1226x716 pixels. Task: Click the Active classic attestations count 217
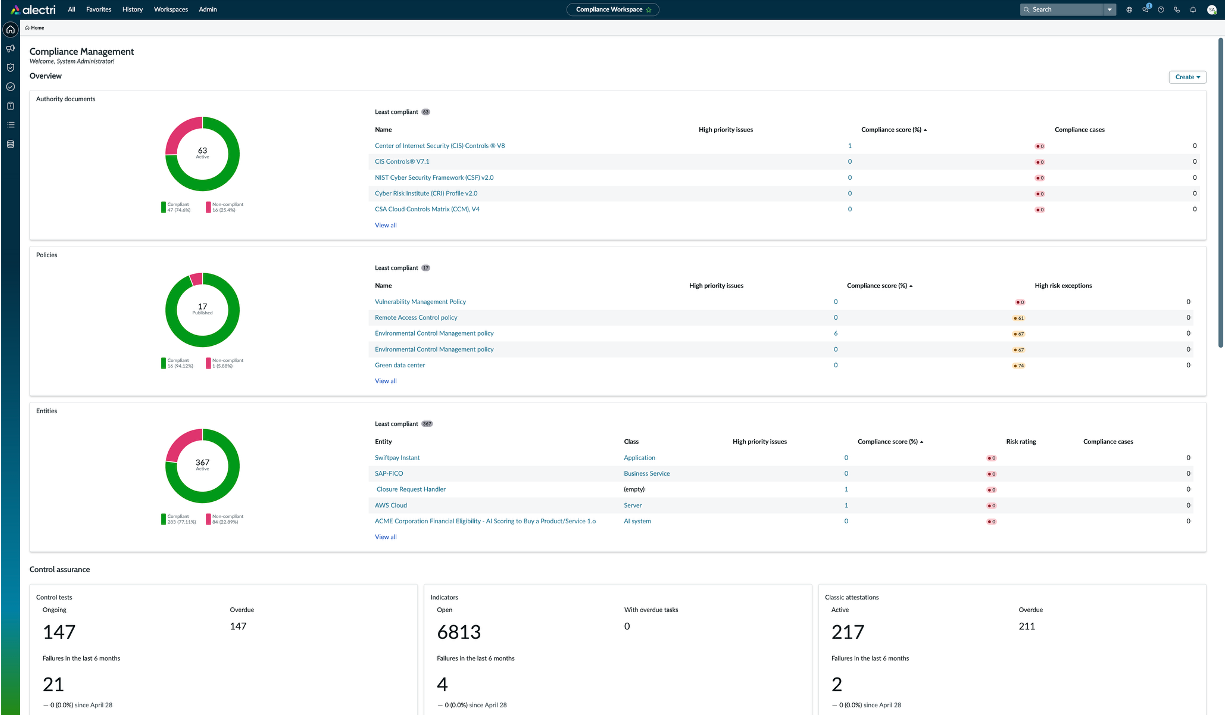point(849,632)
